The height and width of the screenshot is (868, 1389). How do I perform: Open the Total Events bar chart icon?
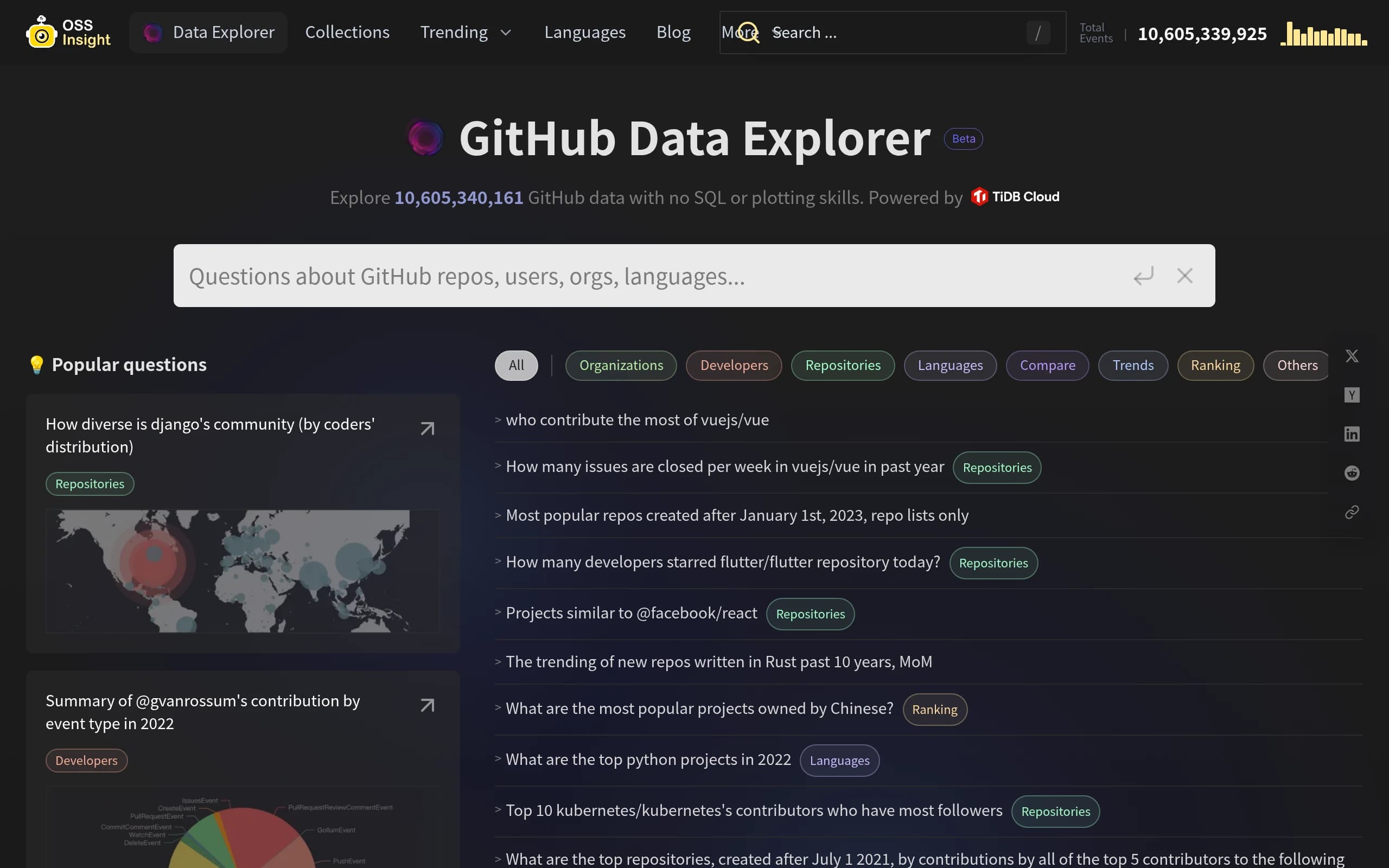[x=1323, y=33]
